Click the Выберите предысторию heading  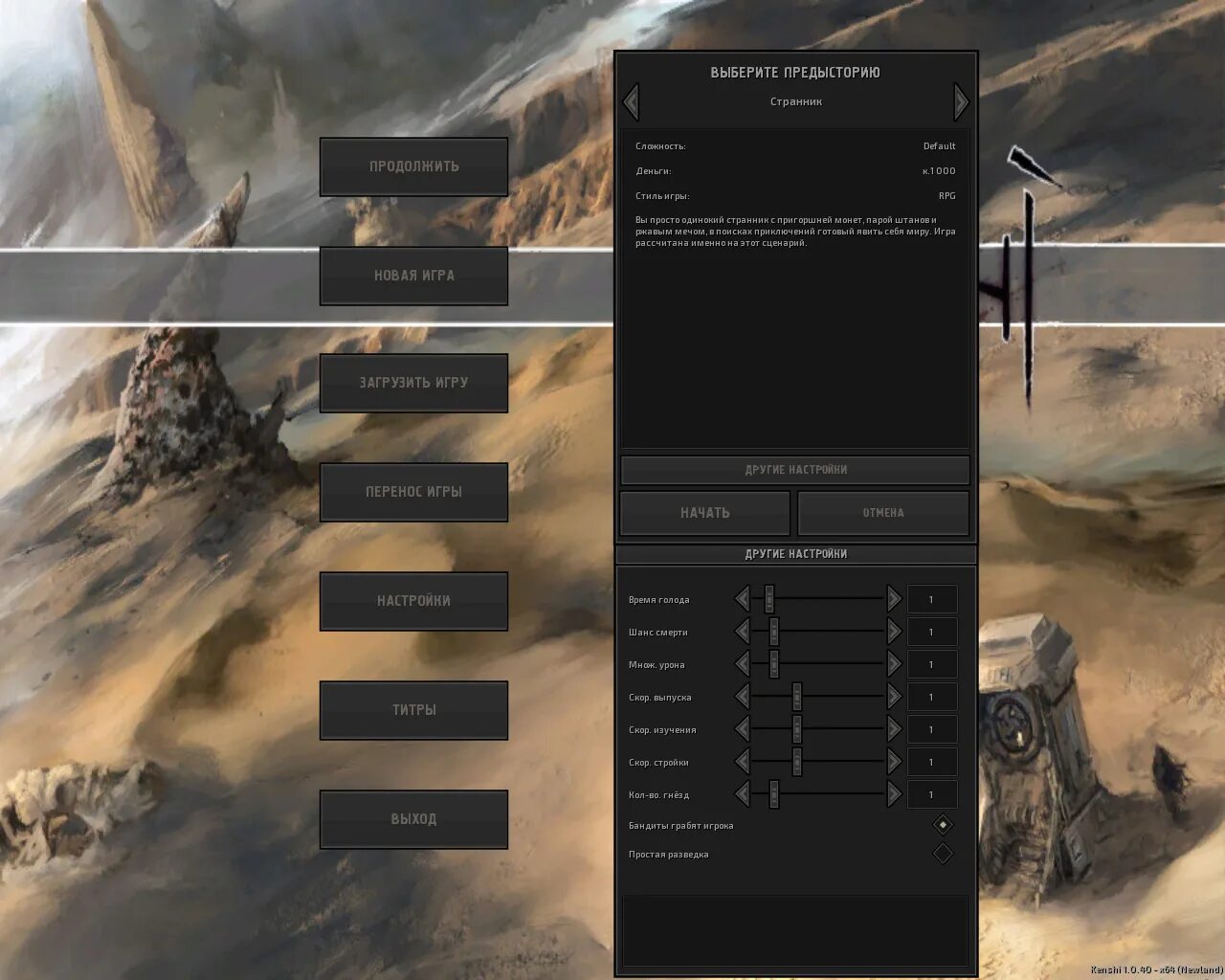click(x=795, y=73)
